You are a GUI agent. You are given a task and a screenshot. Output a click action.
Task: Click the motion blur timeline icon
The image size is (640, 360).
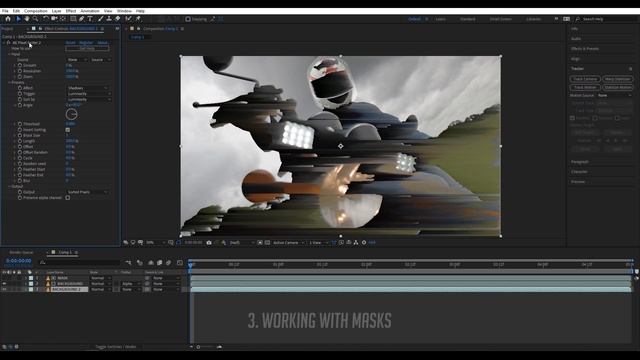pos(169,263)
